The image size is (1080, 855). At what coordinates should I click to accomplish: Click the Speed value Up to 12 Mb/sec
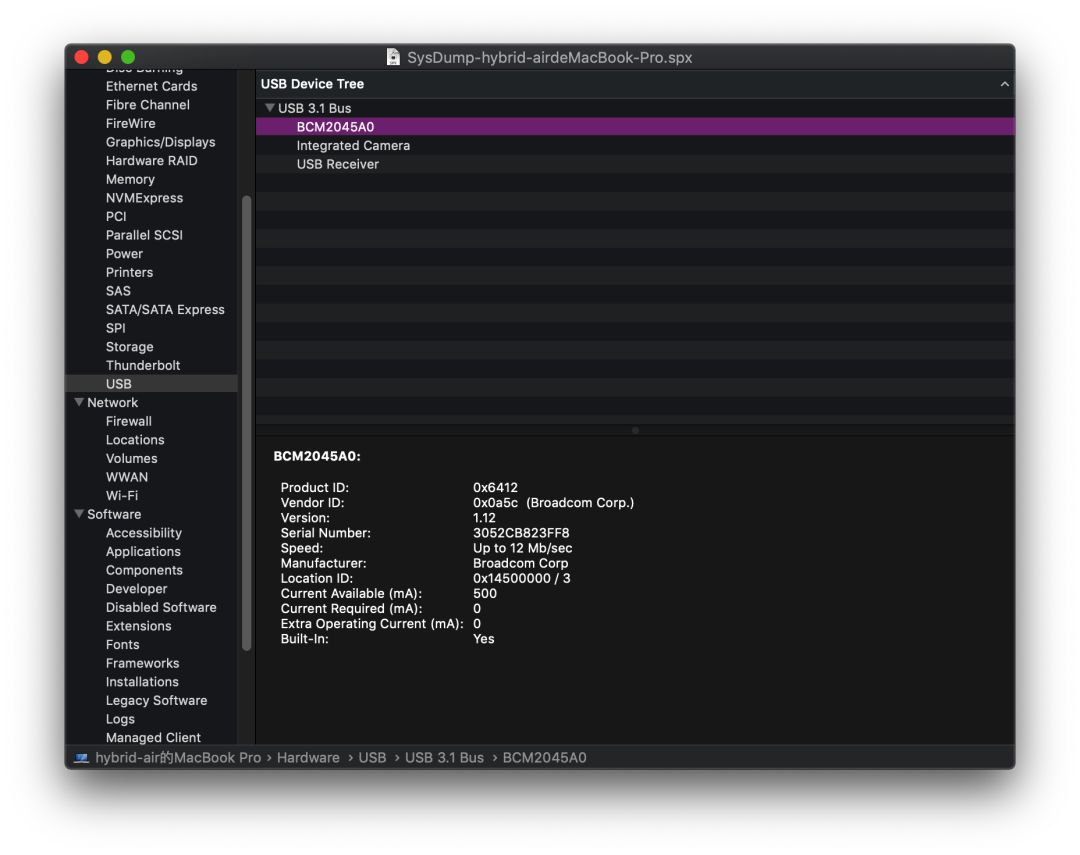[522, 548]
